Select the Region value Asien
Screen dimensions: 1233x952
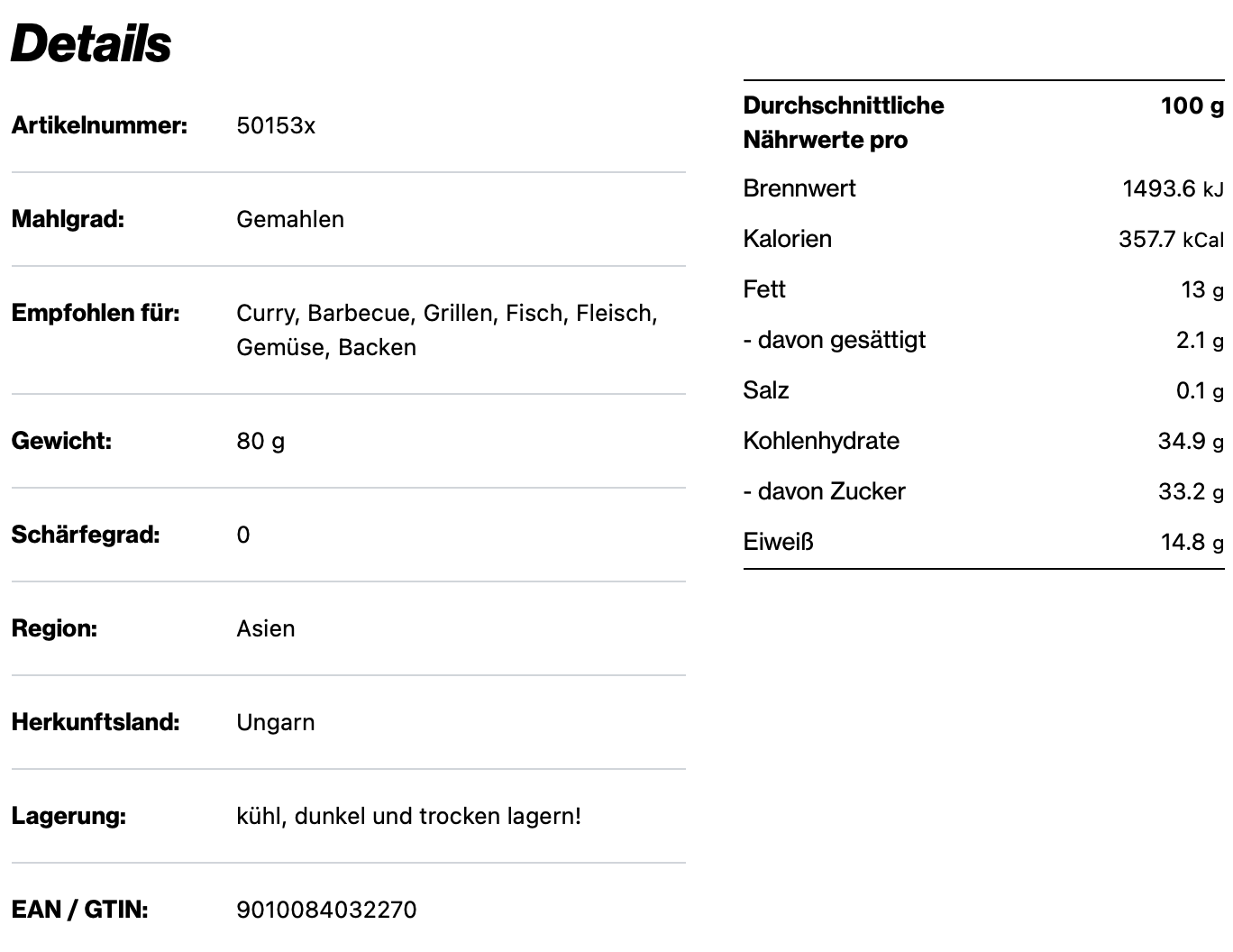266,628
